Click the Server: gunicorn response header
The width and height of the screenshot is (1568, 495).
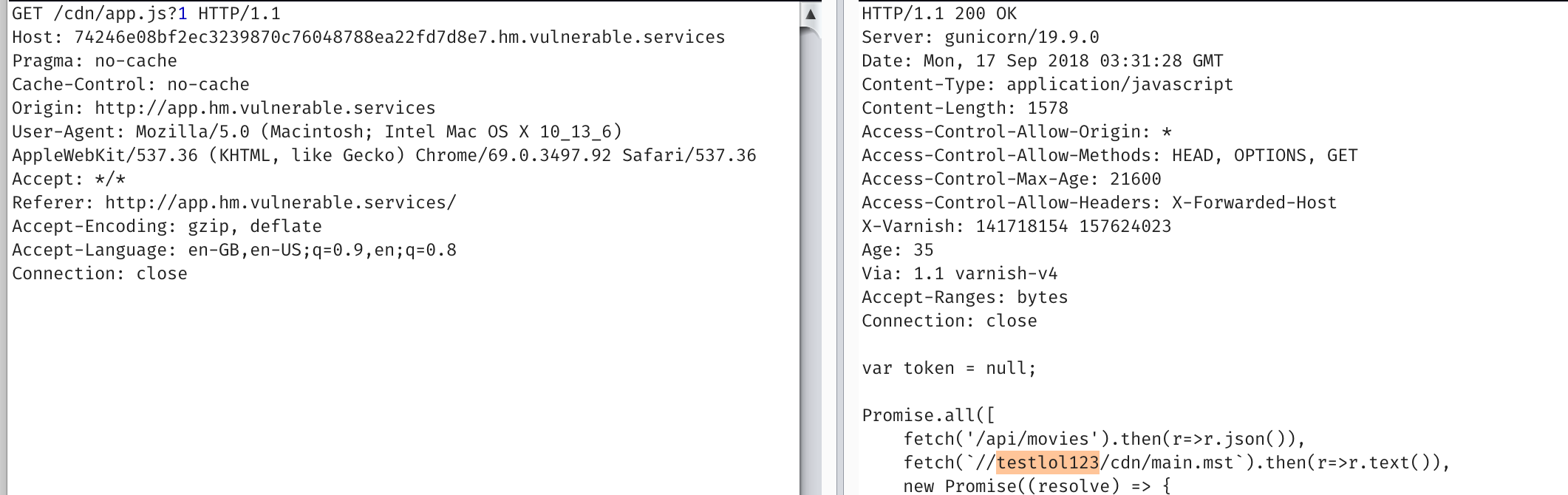[980, 38]
